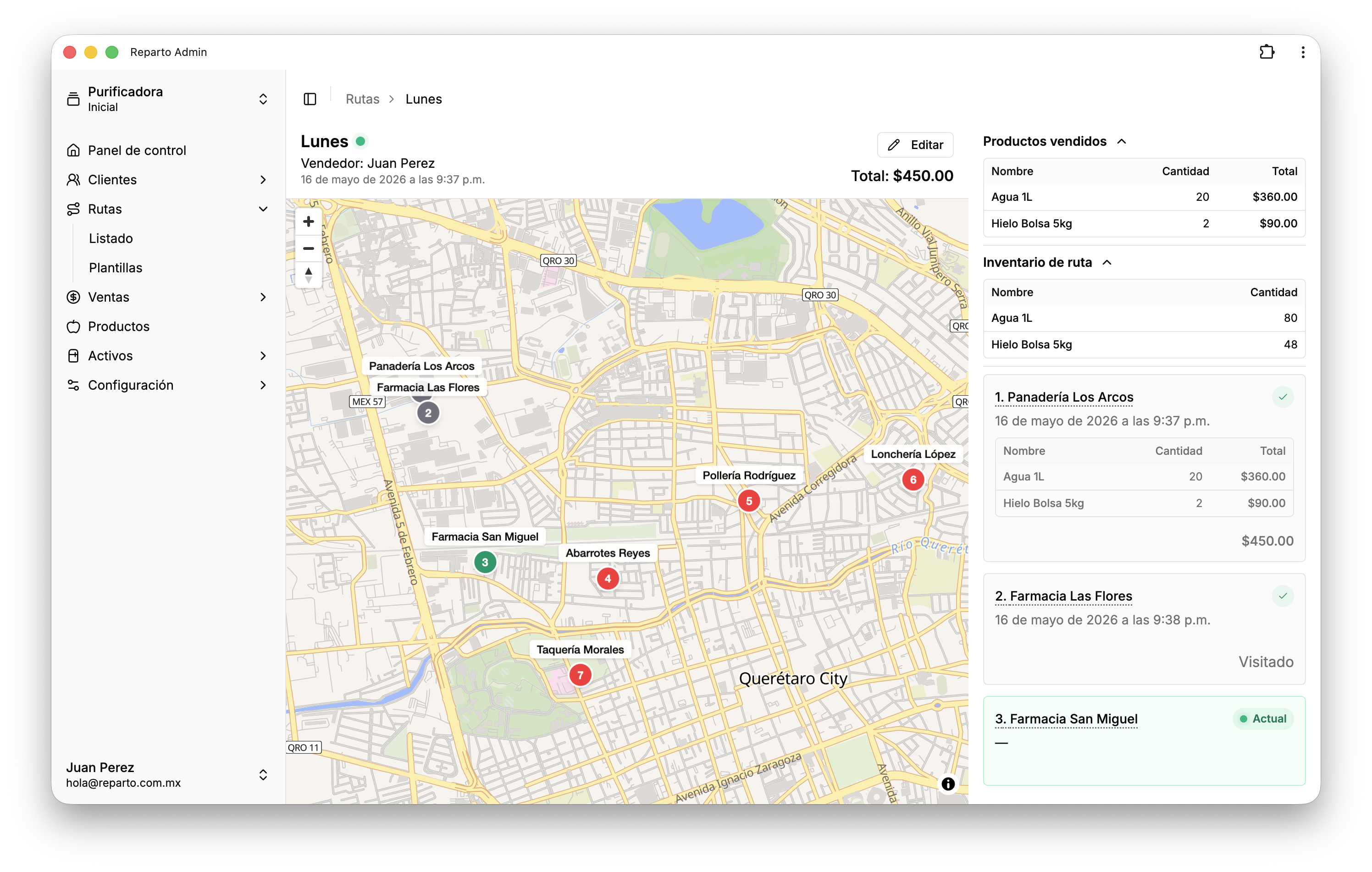The height and width of the screenshot is (872, 1372).
Task: Open stop 1. Panadería Los Arcos link
Action: point(1064,397)
